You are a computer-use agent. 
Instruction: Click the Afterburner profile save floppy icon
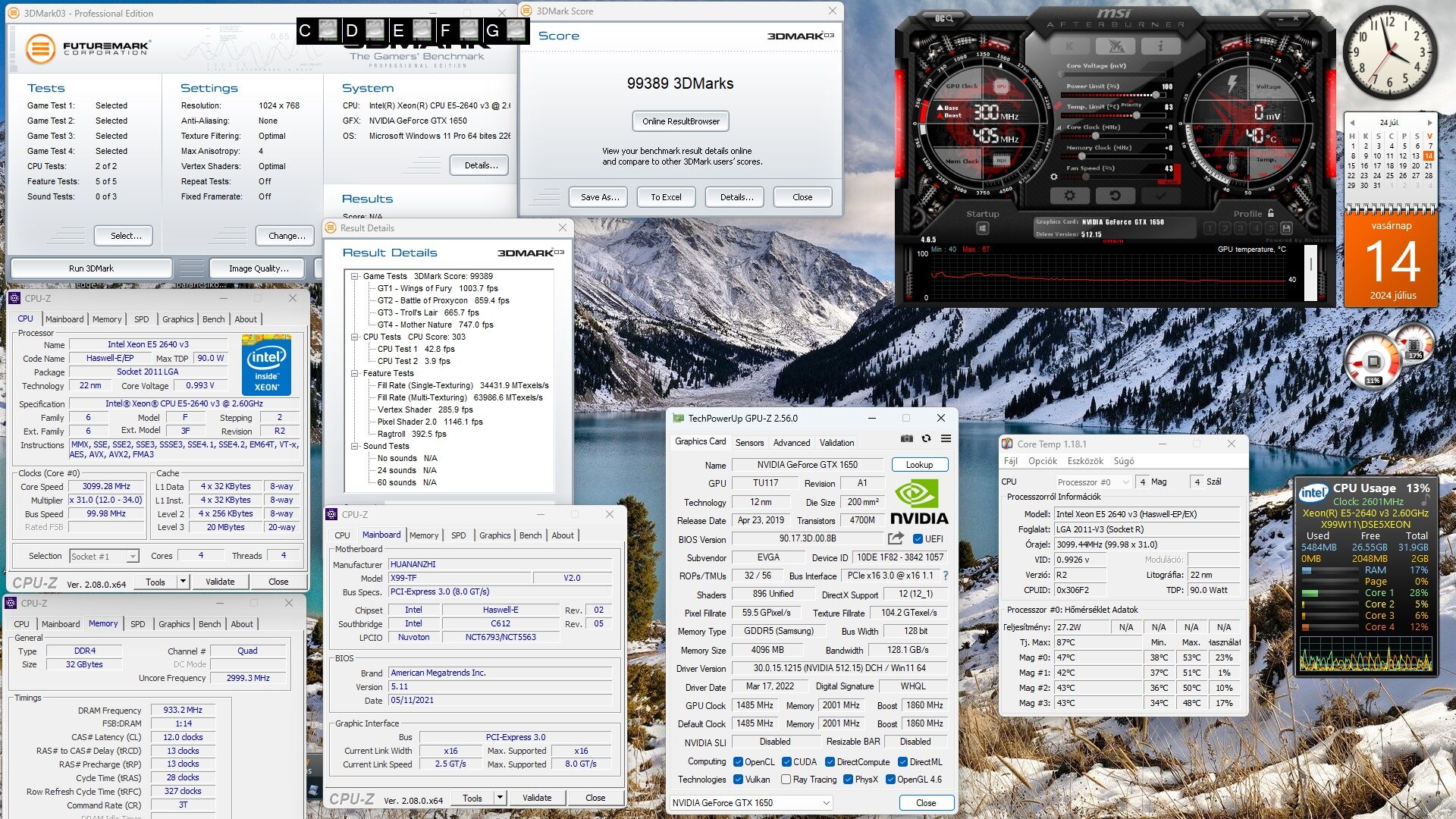1286,228
